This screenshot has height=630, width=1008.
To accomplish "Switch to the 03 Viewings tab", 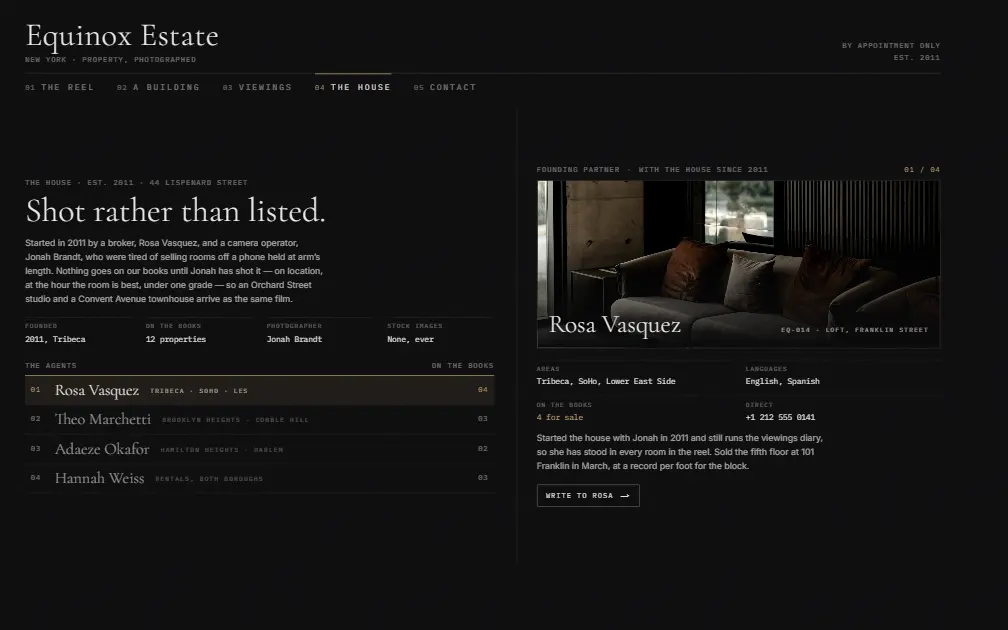I will pos(257,87).
